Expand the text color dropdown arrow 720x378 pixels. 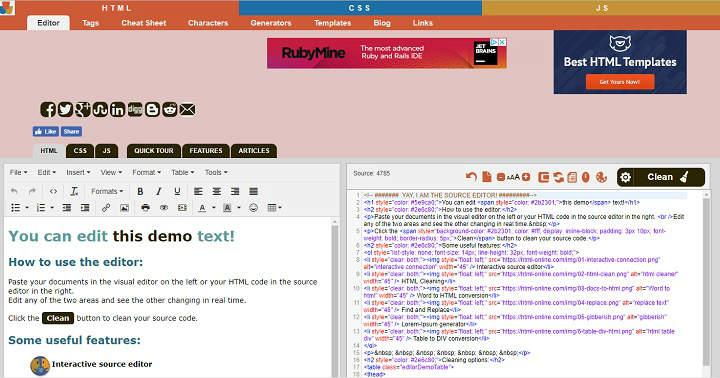pyautogui.click(x=214, y=208)
